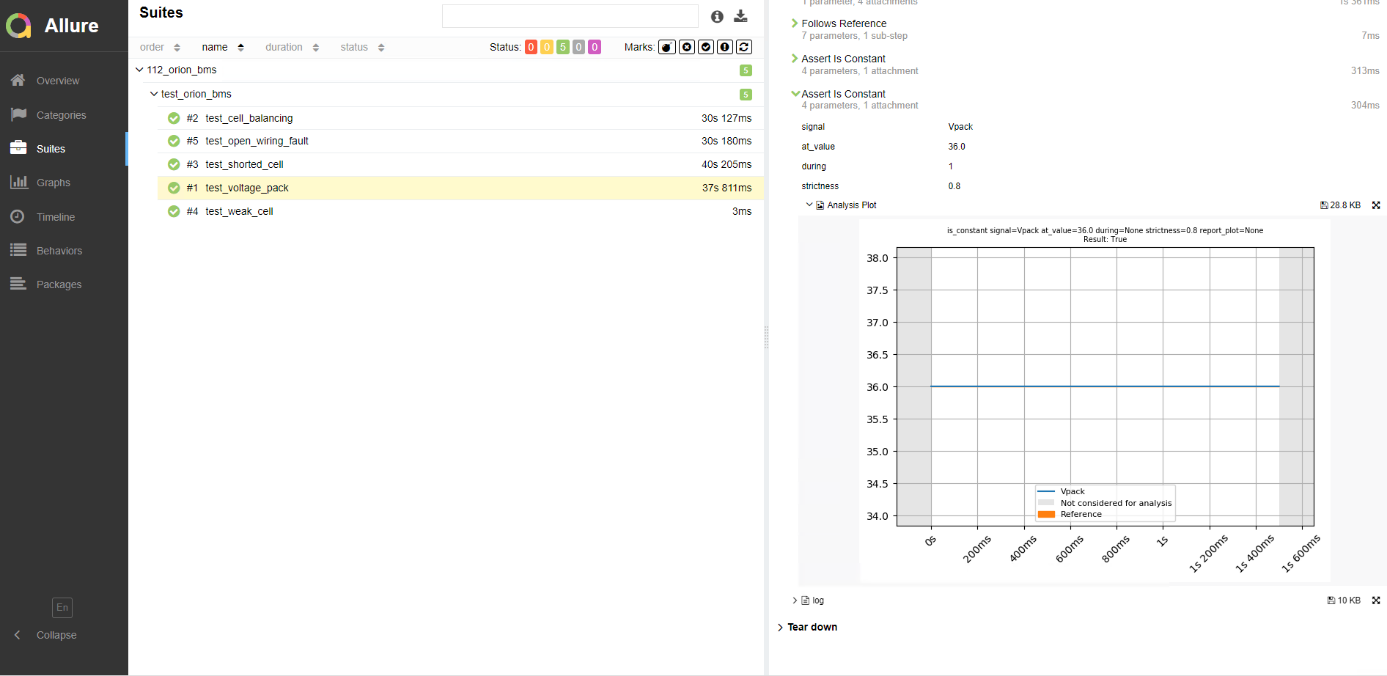Open the Graphs section
The height and width of the screenshot is (676, 1387).
53,183
